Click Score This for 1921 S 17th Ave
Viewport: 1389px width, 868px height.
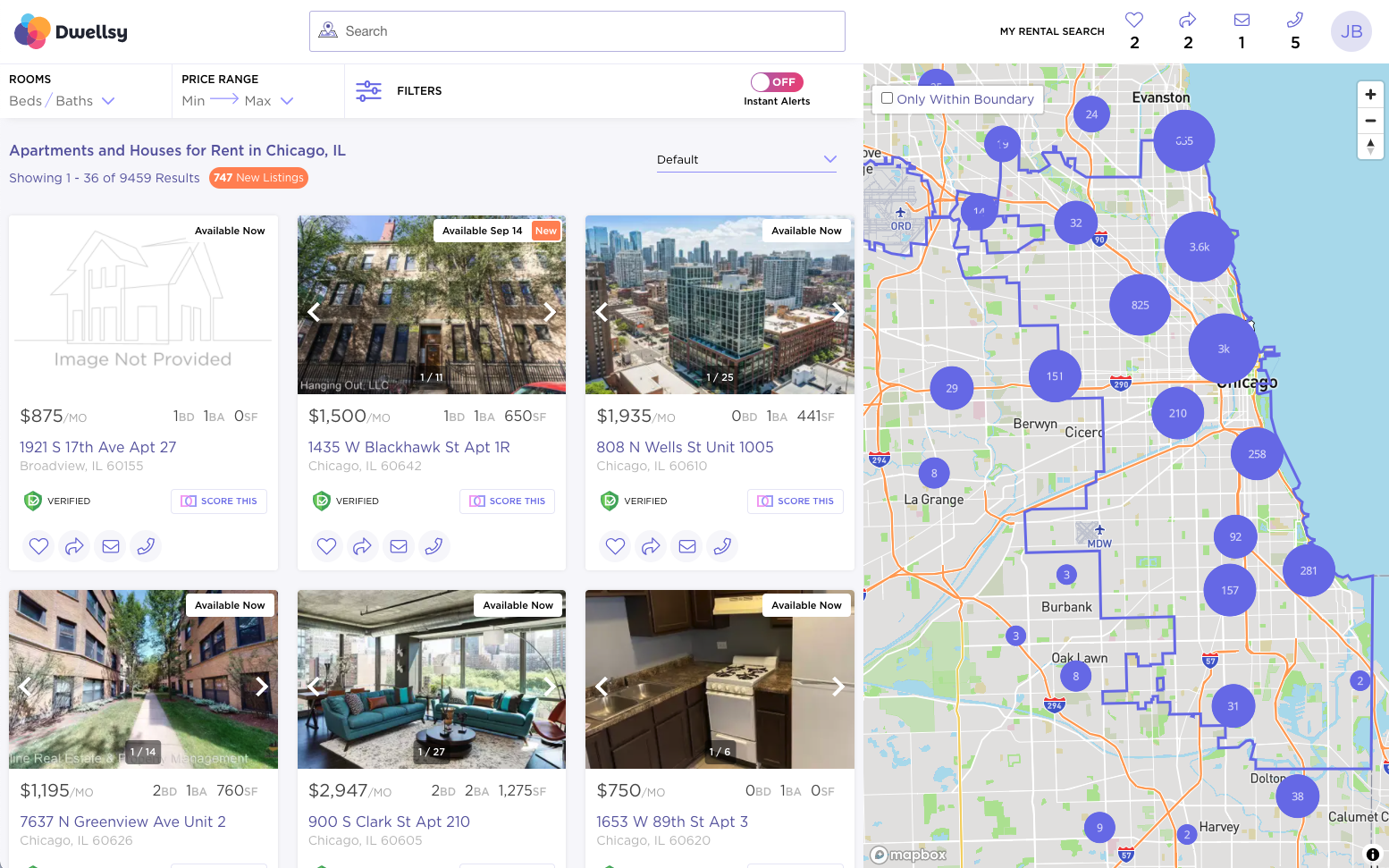(x=219, y=501)
